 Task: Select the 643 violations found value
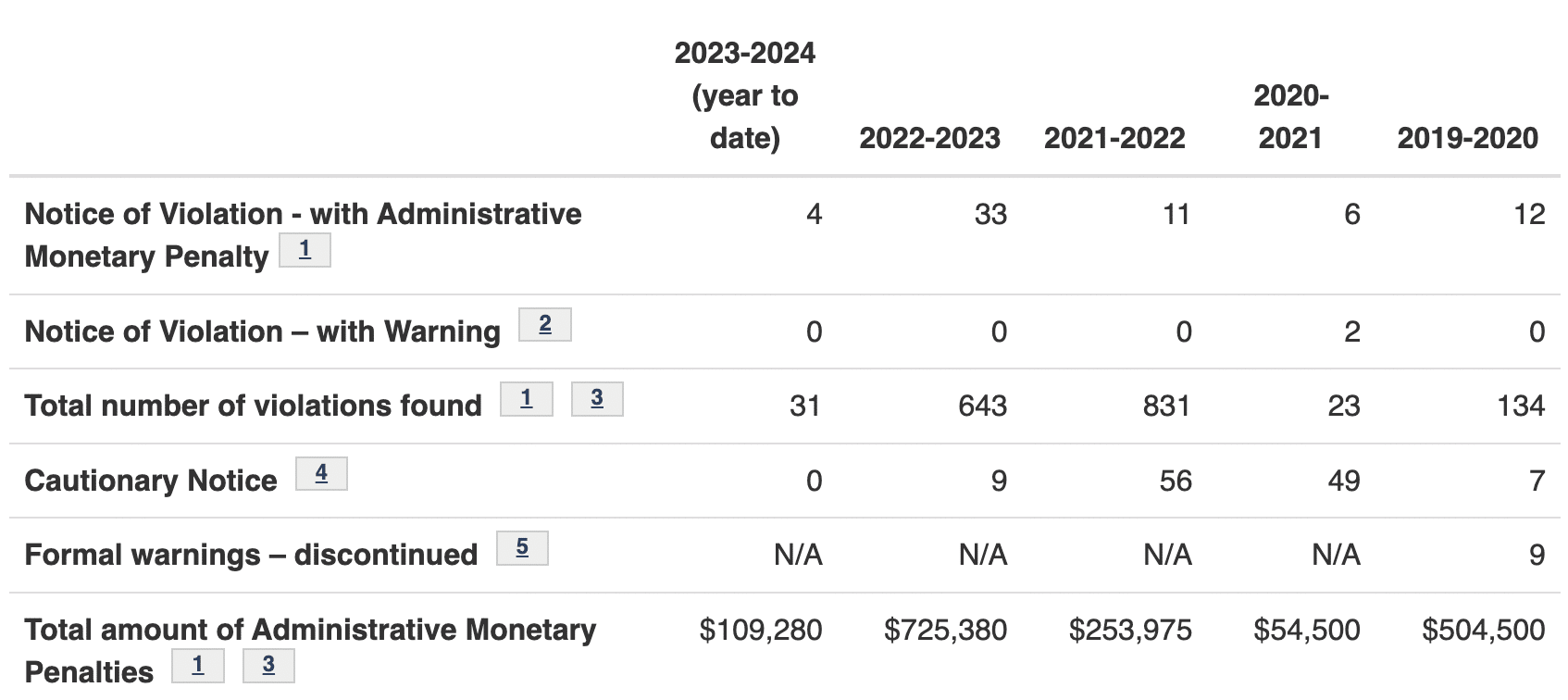pos(982,406)
